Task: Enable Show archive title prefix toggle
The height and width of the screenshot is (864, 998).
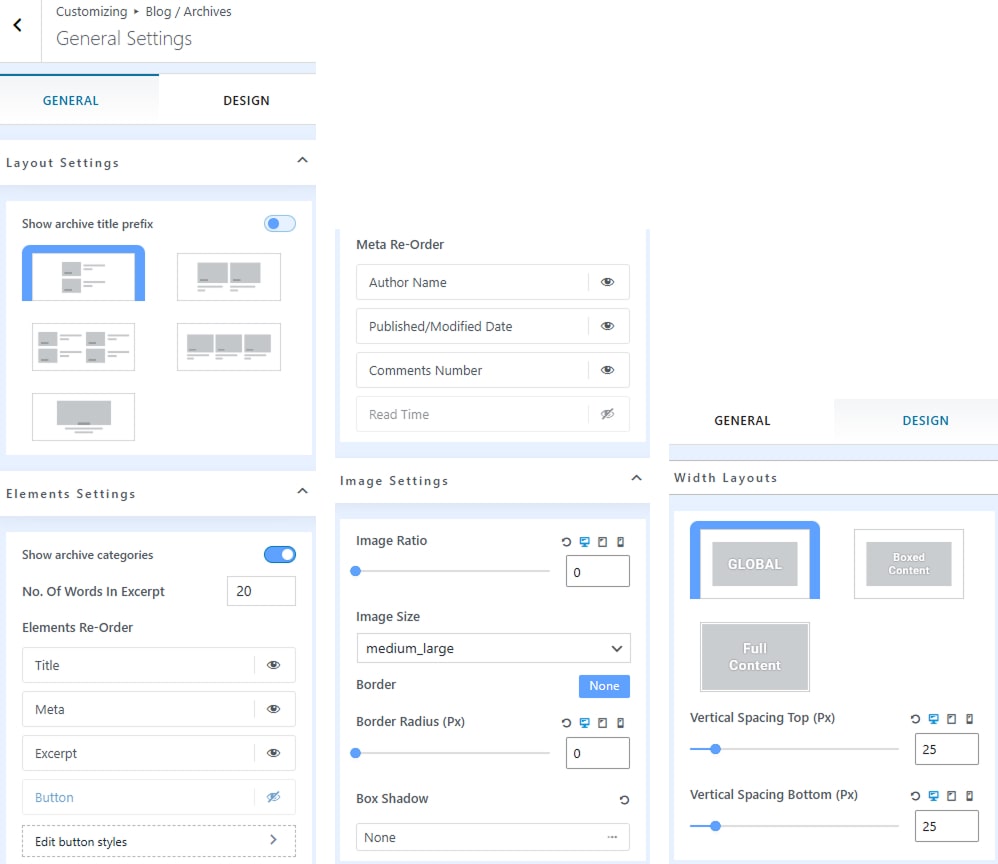Action: [x=280, y=224]
